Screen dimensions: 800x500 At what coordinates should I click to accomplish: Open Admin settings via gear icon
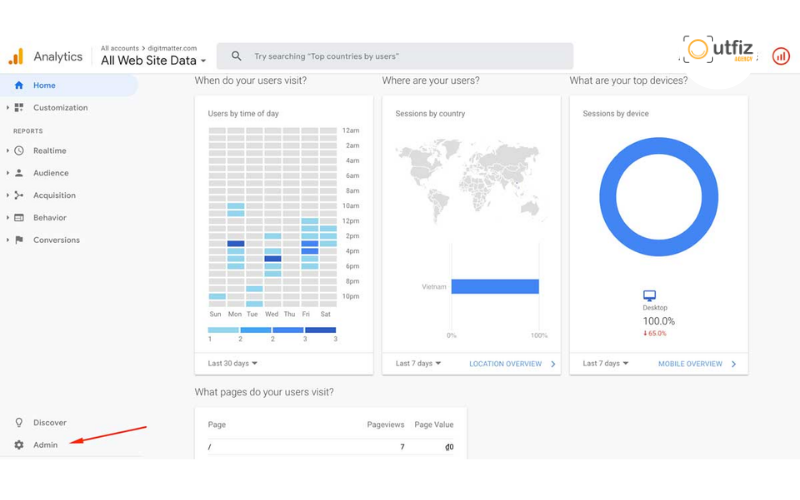(19, 445)
